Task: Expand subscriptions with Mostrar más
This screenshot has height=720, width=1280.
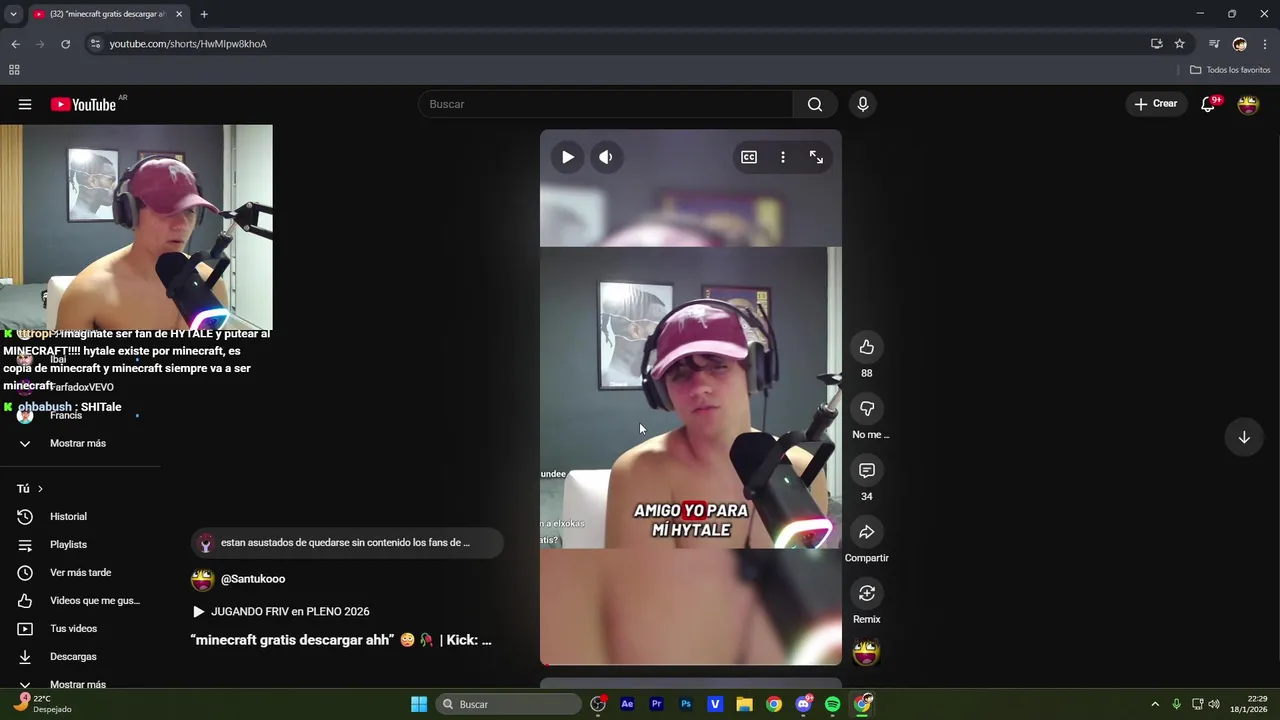Action: tap(78, 443)
